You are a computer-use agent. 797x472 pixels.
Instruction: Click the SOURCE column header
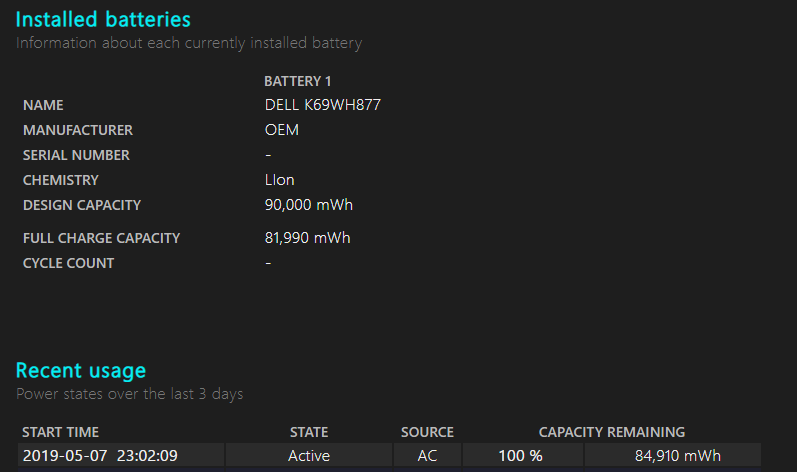pyautogui.click(x=427, y=432)
